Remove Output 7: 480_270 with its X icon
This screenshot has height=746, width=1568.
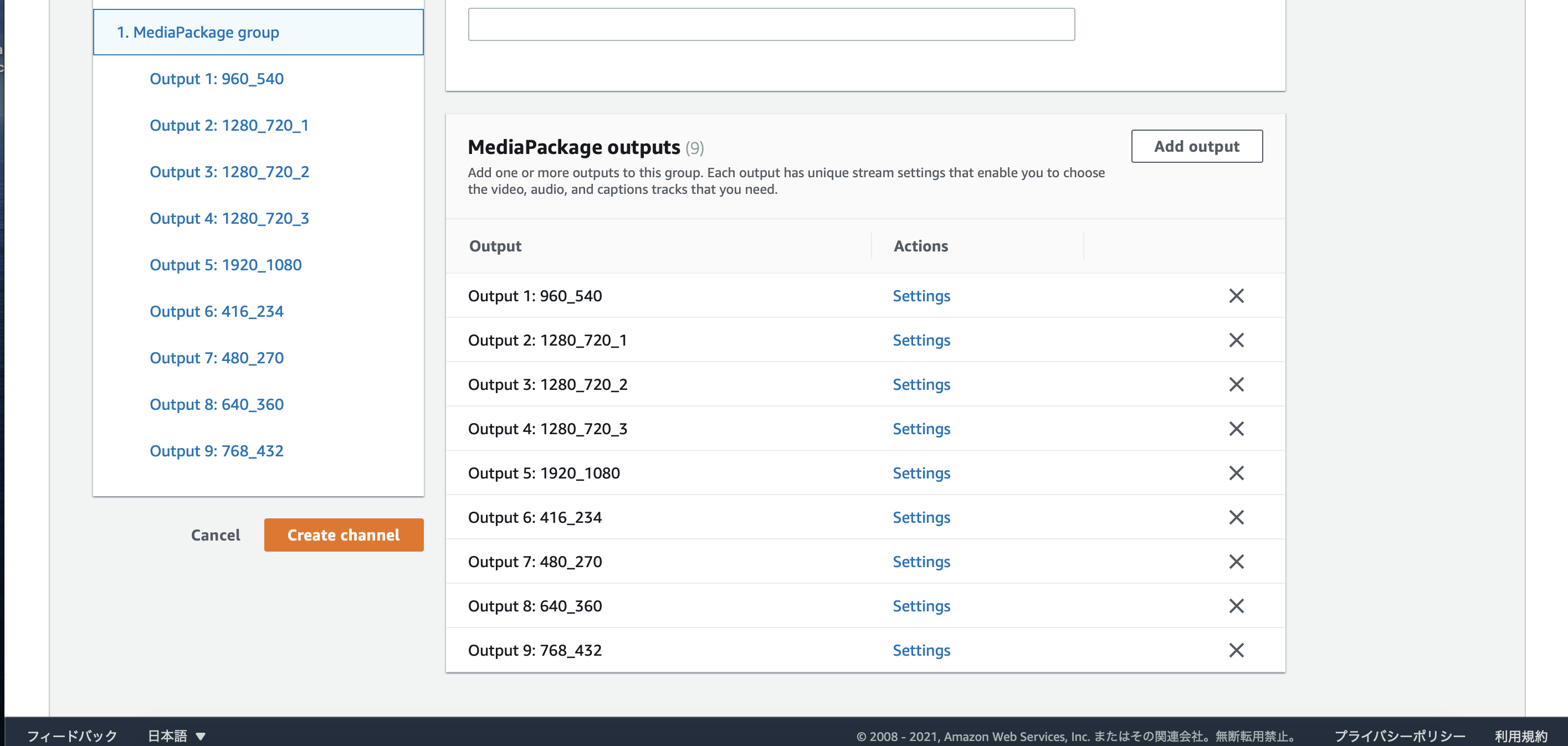coord(1236,562)
